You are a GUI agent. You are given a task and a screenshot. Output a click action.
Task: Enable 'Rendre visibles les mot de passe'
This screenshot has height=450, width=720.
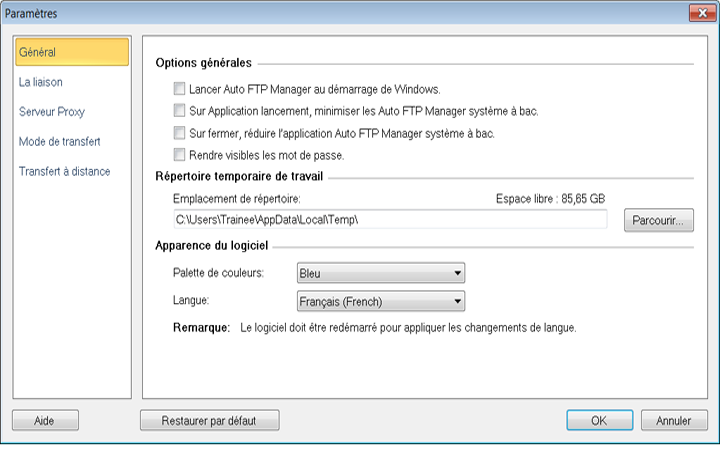tap(180, 155)
